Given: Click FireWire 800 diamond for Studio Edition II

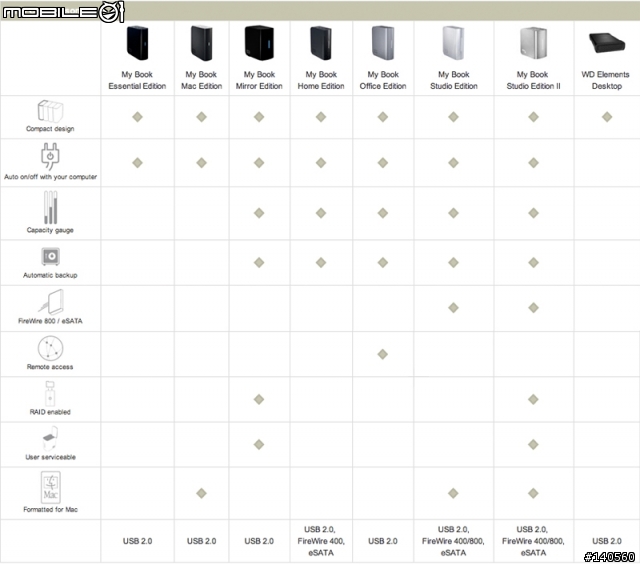Looking at the screenshot, I should coord(533,308).
